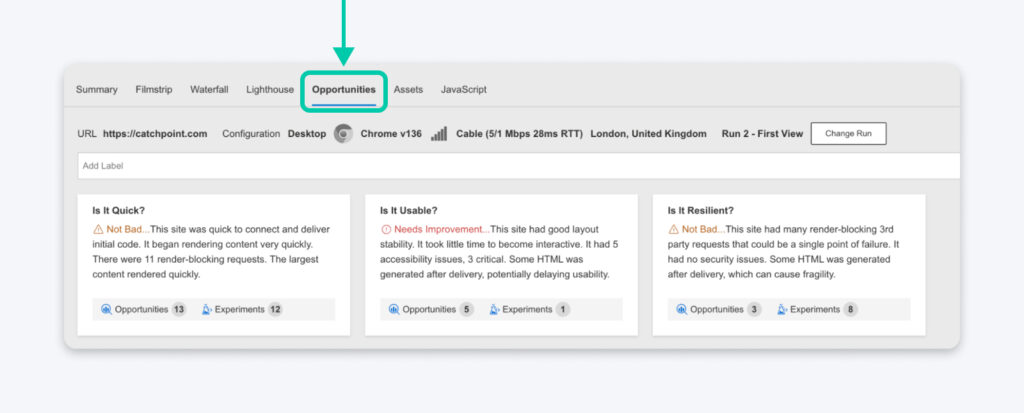Click the warning triangle in Is It Quick card

pos(98,229)
